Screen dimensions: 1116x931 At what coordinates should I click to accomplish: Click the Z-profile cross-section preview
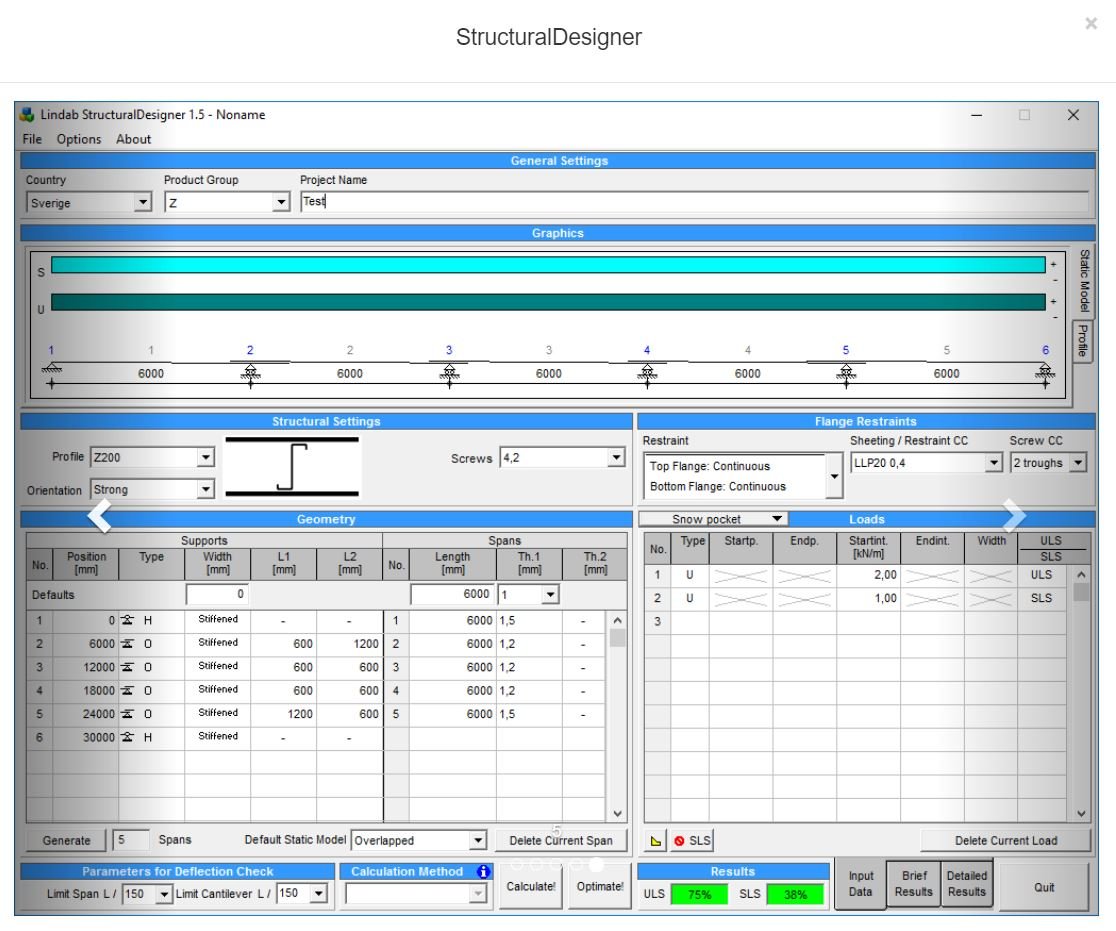click(291, 467)
